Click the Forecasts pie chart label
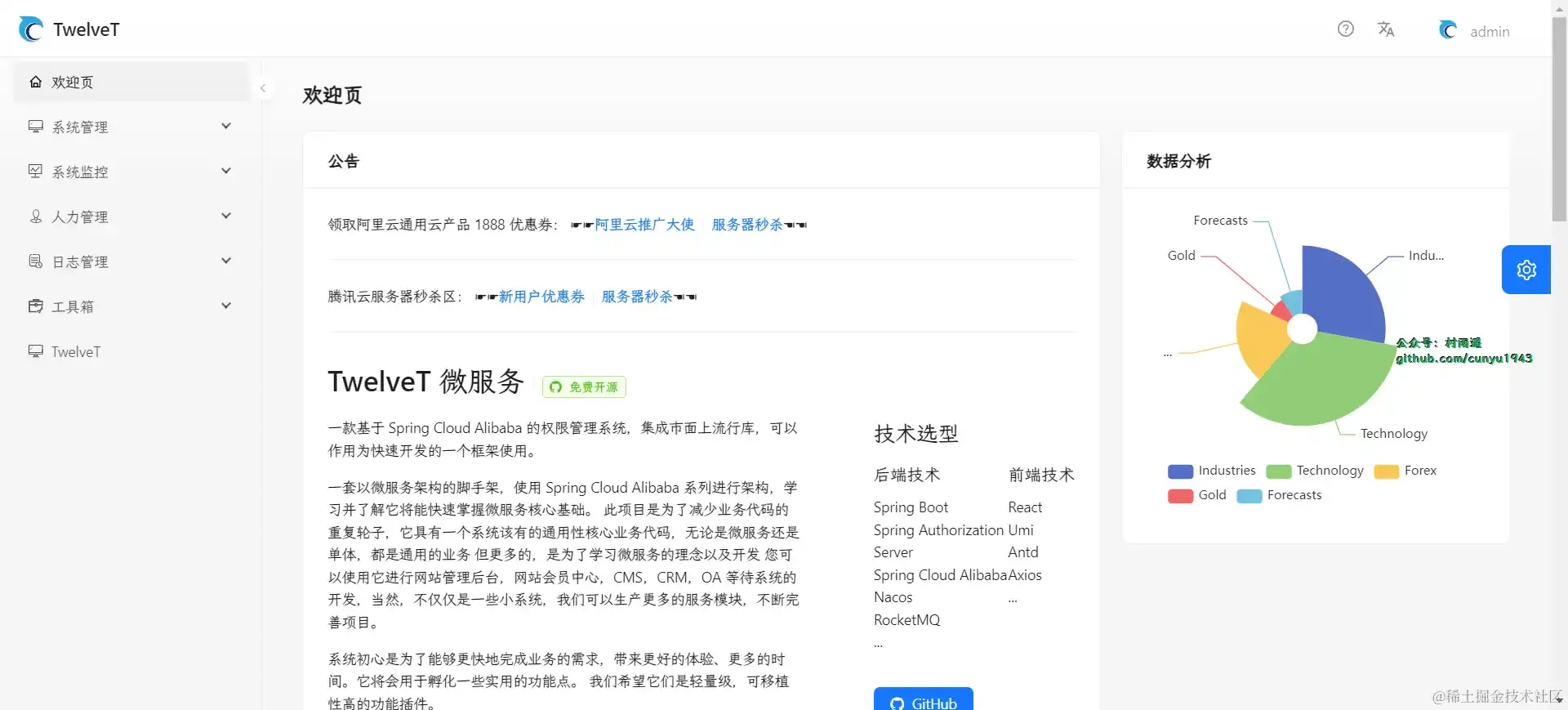 point(1220,221)
